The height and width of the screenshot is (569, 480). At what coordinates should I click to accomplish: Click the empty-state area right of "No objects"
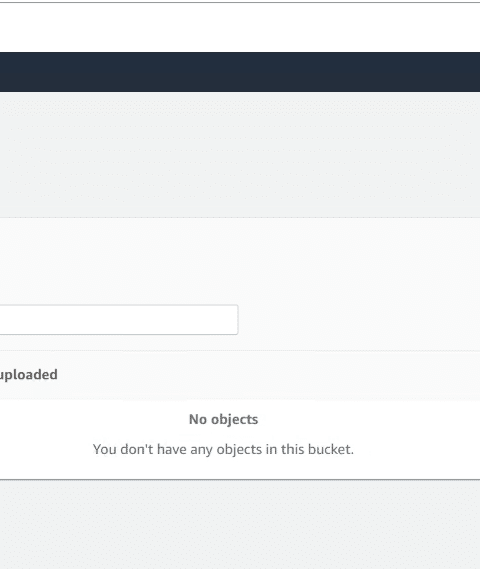[x=369, y=419]
